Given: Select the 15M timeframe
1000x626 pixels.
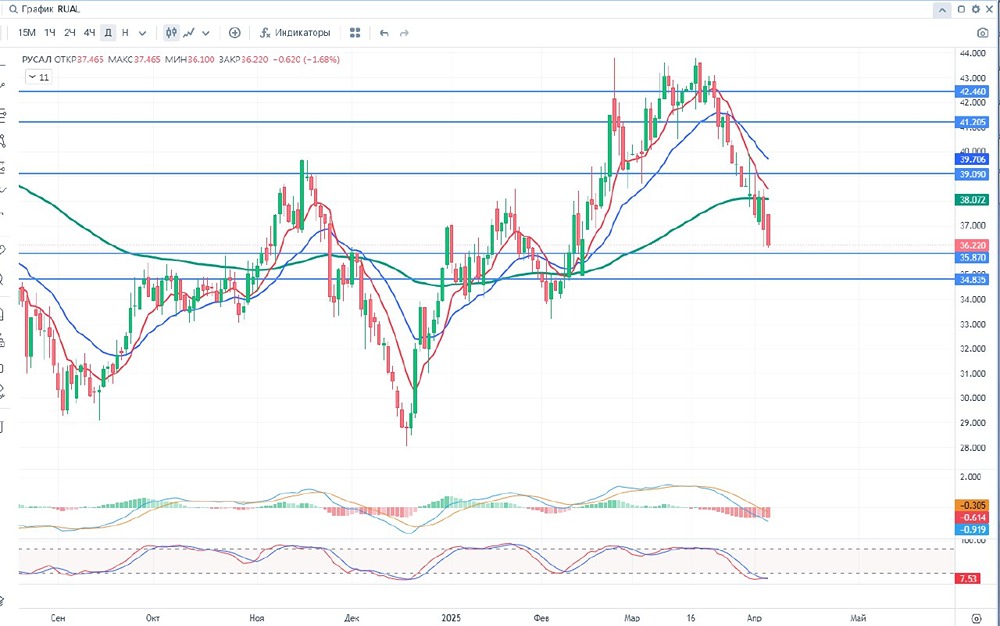Looking at the screenshot, I should 27,33.
